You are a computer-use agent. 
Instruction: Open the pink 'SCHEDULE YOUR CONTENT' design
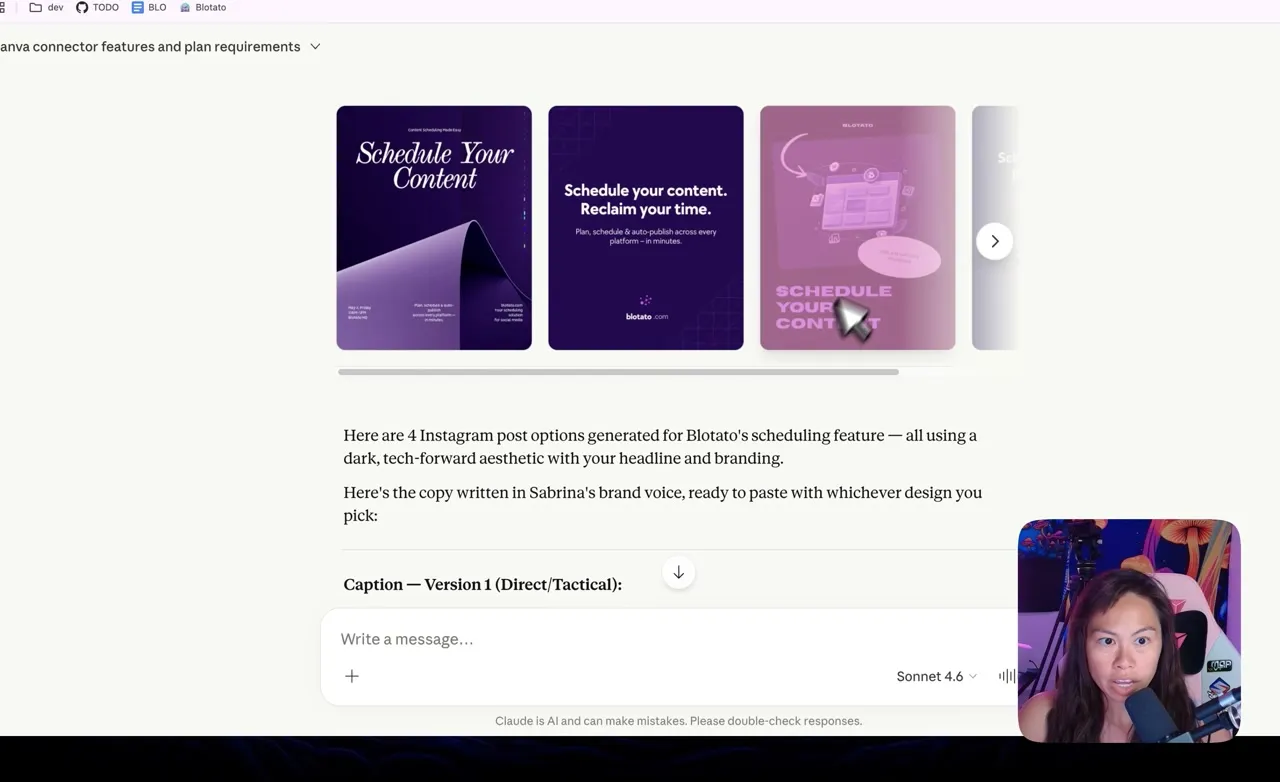point(858,228)
